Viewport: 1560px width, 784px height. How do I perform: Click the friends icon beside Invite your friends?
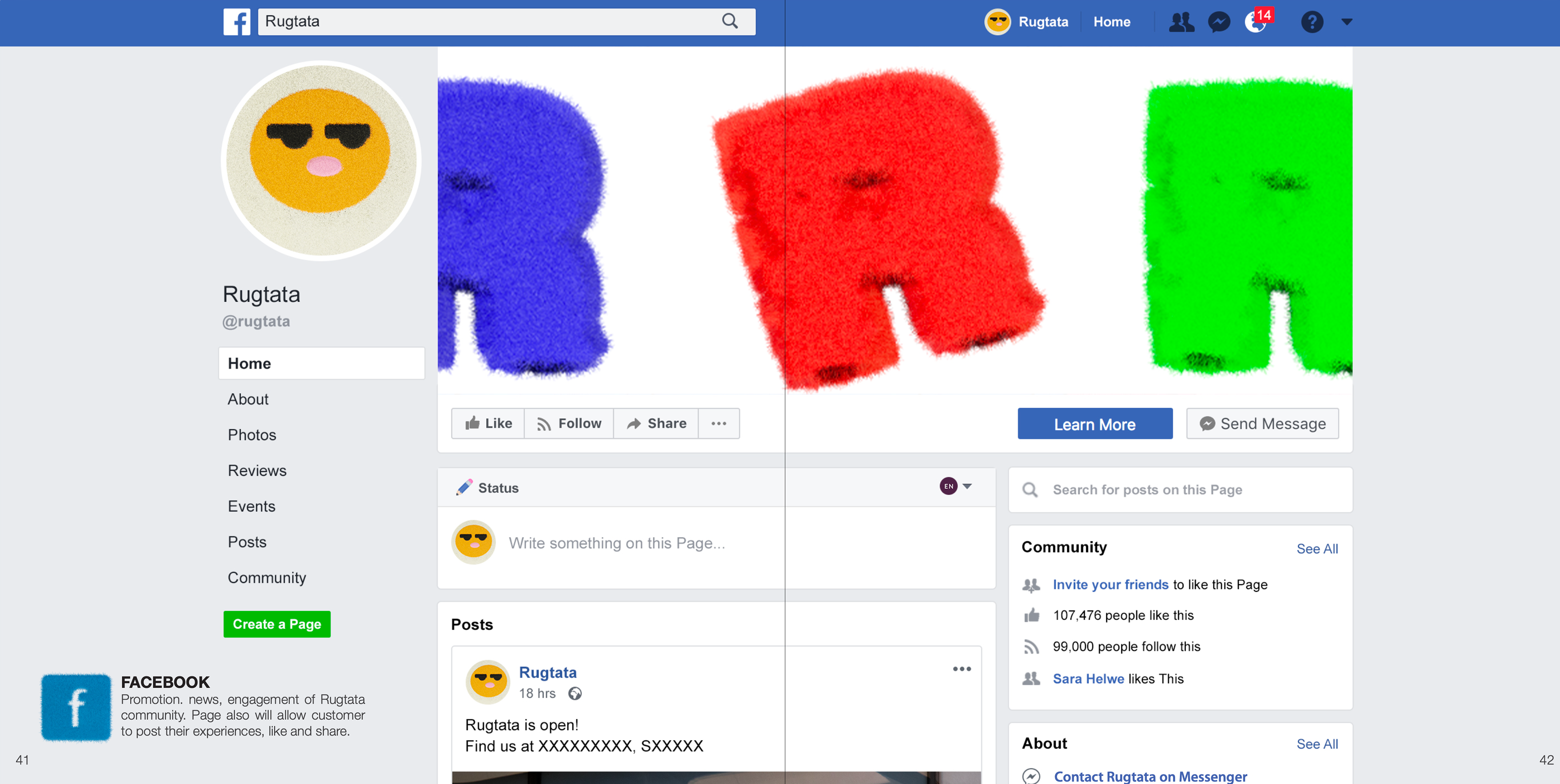1031,585
